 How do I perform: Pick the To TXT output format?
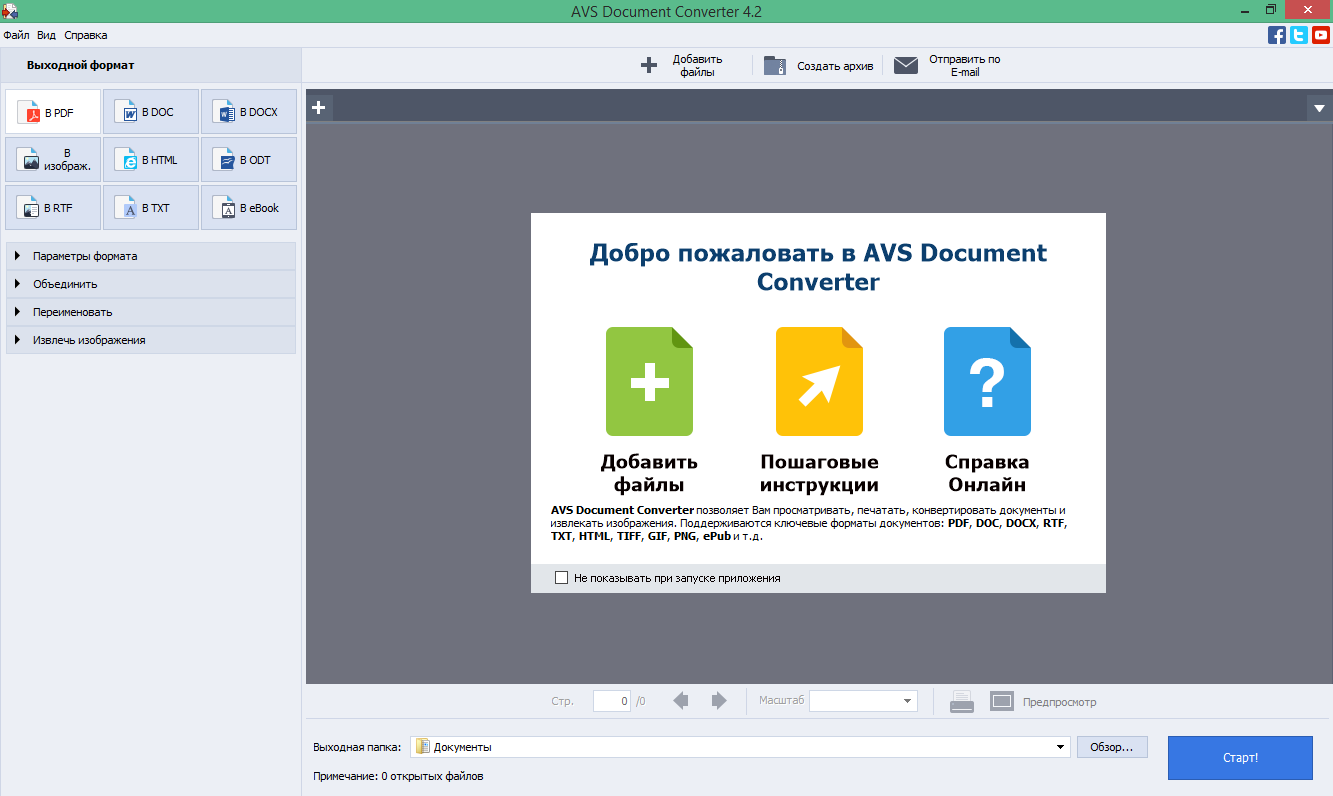click(151, 208)
